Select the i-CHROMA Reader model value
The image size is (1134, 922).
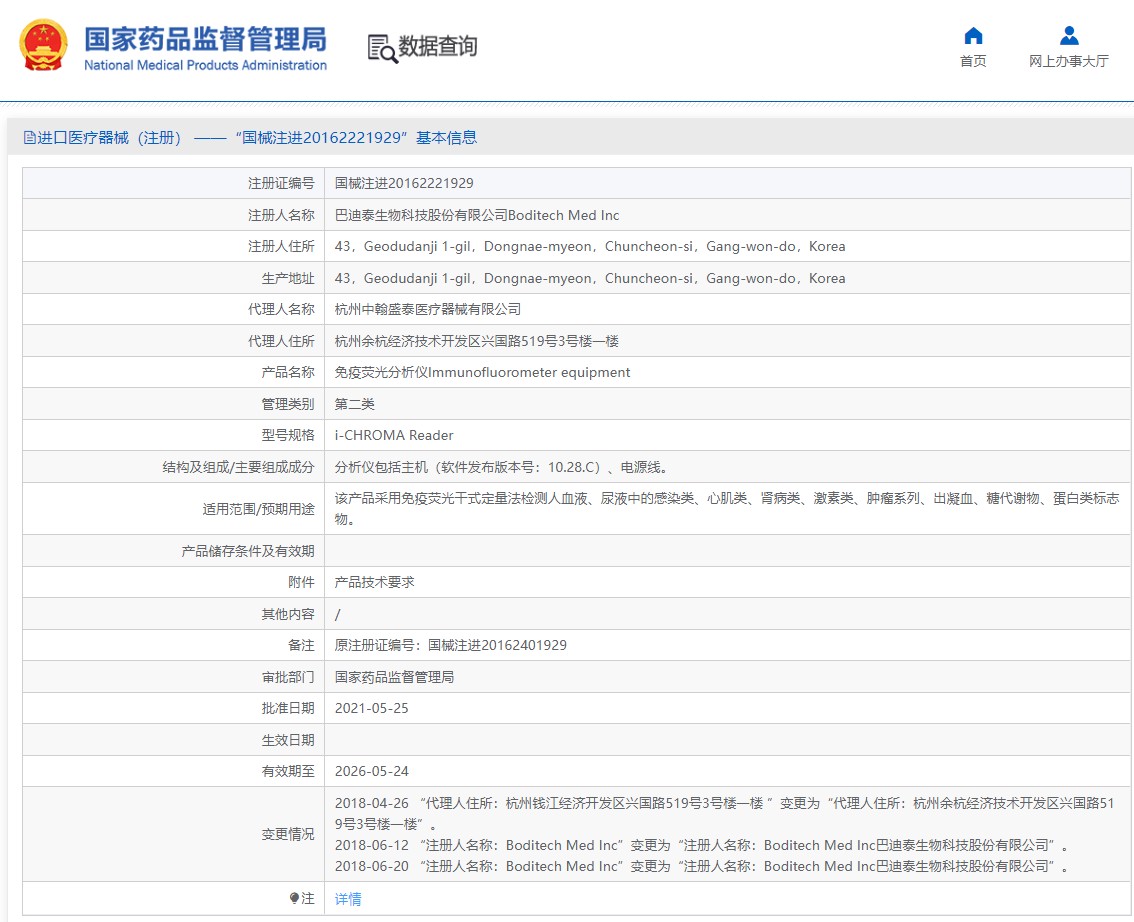point(394,435)
